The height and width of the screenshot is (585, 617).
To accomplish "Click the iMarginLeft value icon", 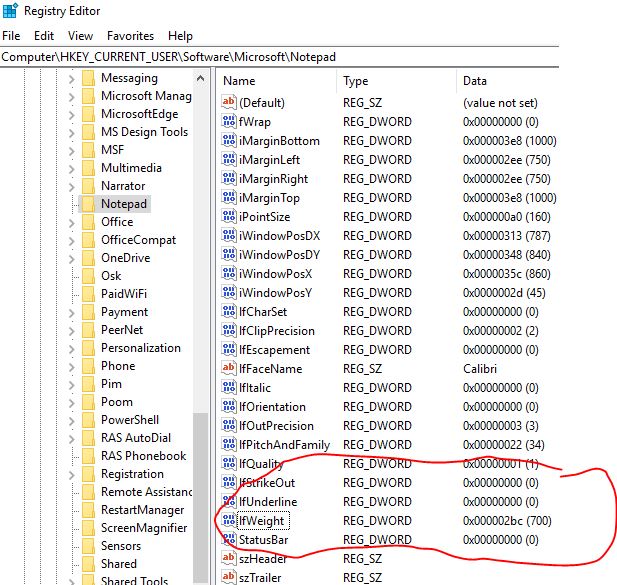I will (229, 159).
